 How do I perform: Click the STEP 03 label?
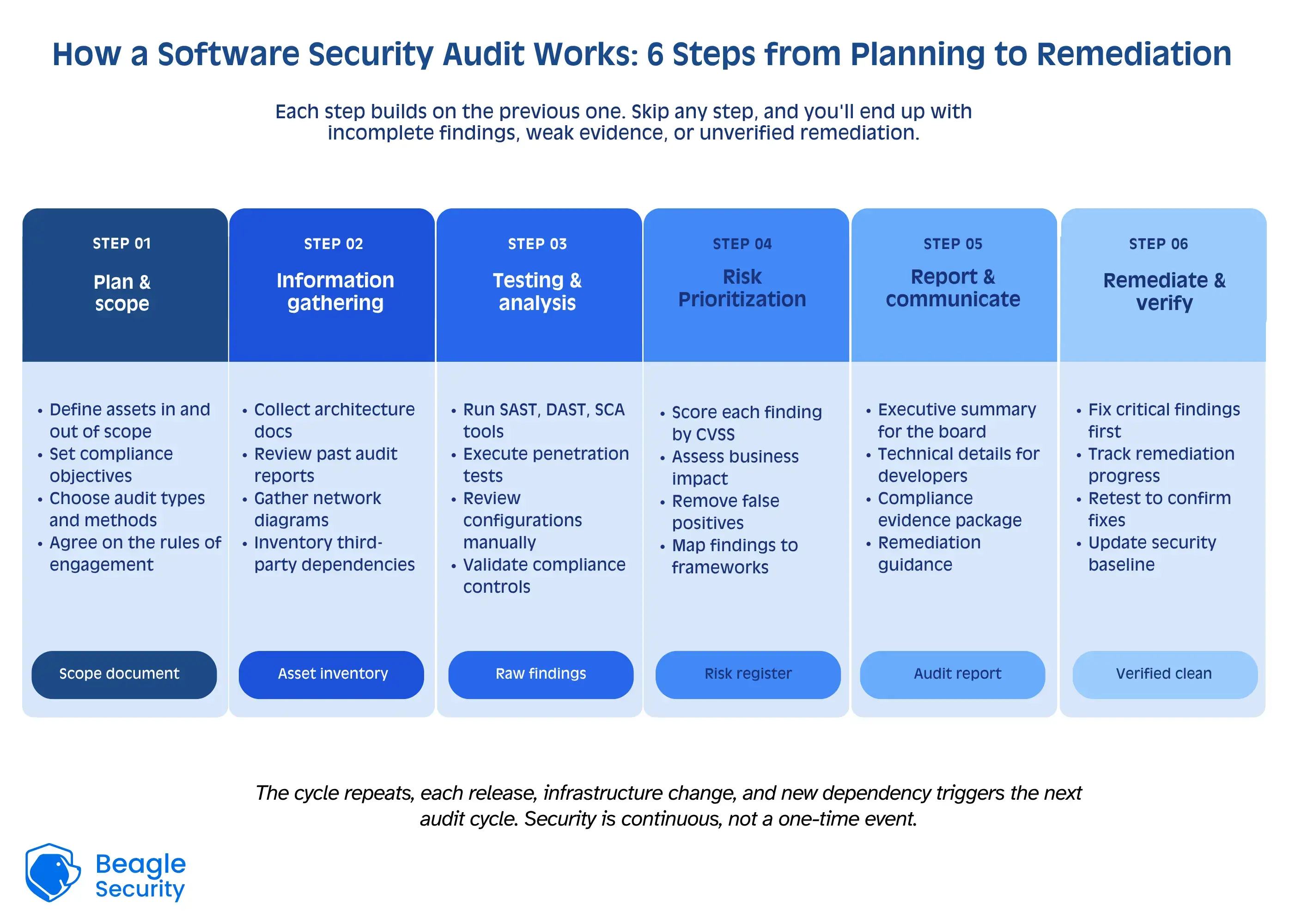(537, 244)
